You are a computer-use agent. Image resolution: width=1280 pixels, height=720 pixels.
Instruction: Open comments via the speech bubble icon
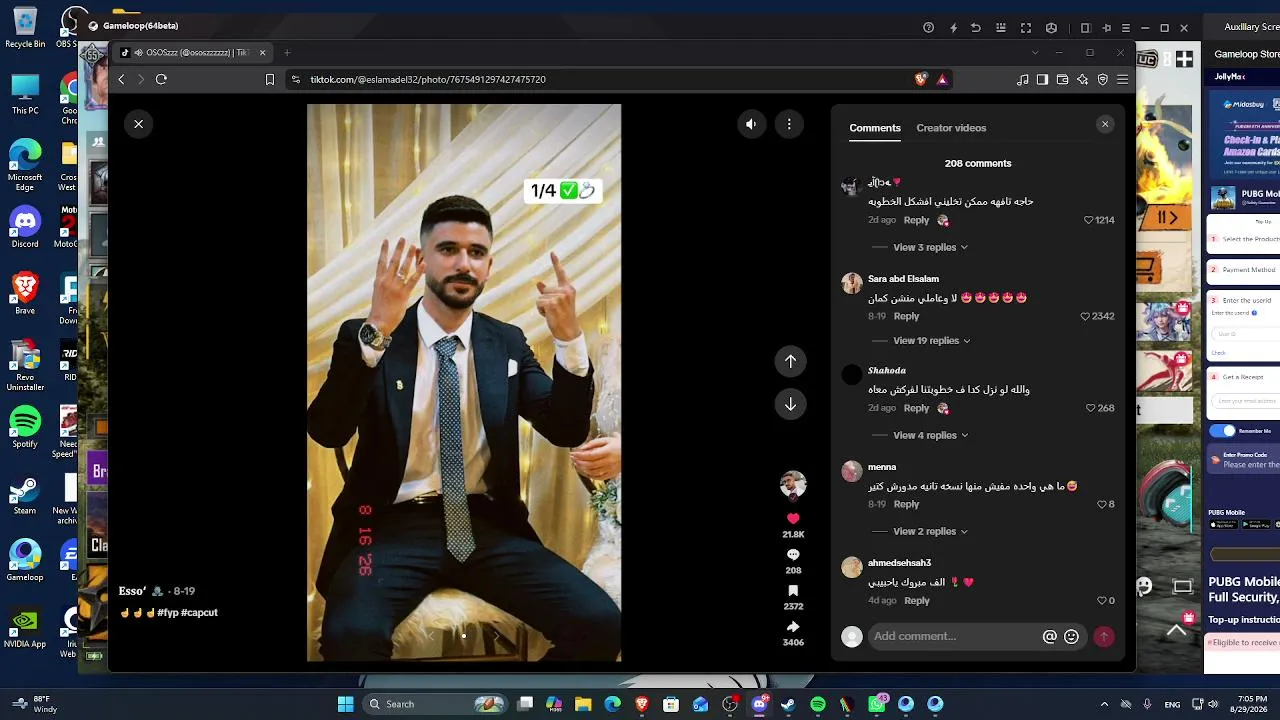tap(793, 555)
